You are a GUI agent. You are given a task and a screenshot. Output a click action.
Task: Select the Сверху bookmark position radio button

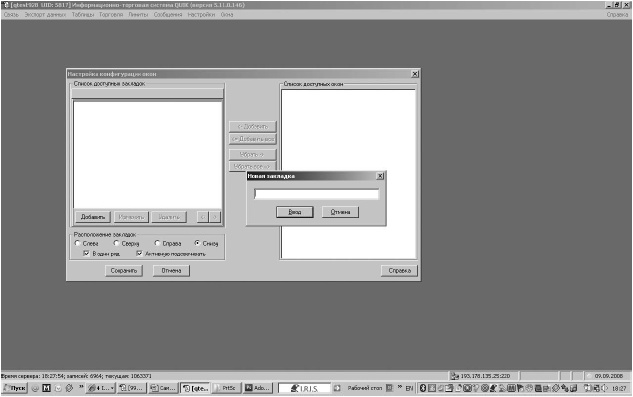click(116, 243)
